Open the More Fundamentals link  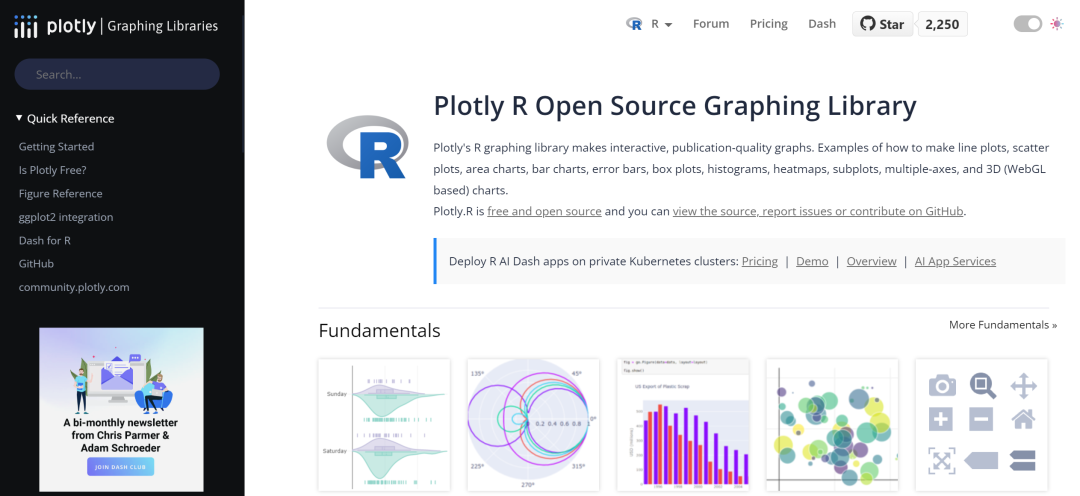pos(1003,325)
